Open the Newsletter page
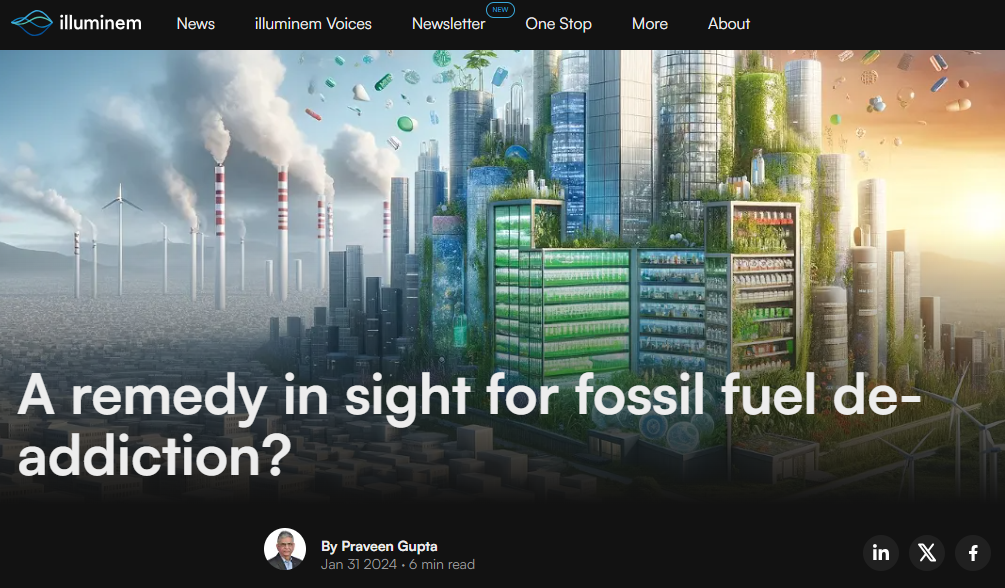The image size is (1005, 588). (x=448, y=24)
